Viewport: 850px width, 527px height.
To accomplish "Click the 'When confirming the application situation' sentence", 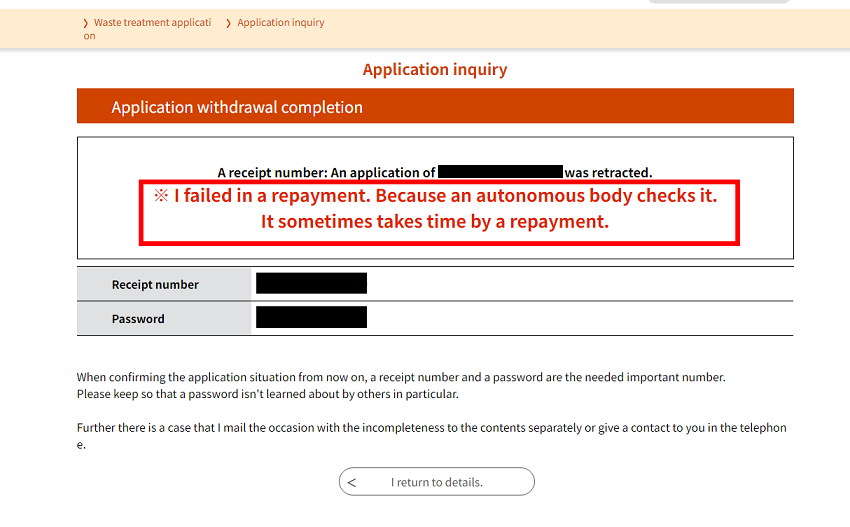I will [401, 377].
